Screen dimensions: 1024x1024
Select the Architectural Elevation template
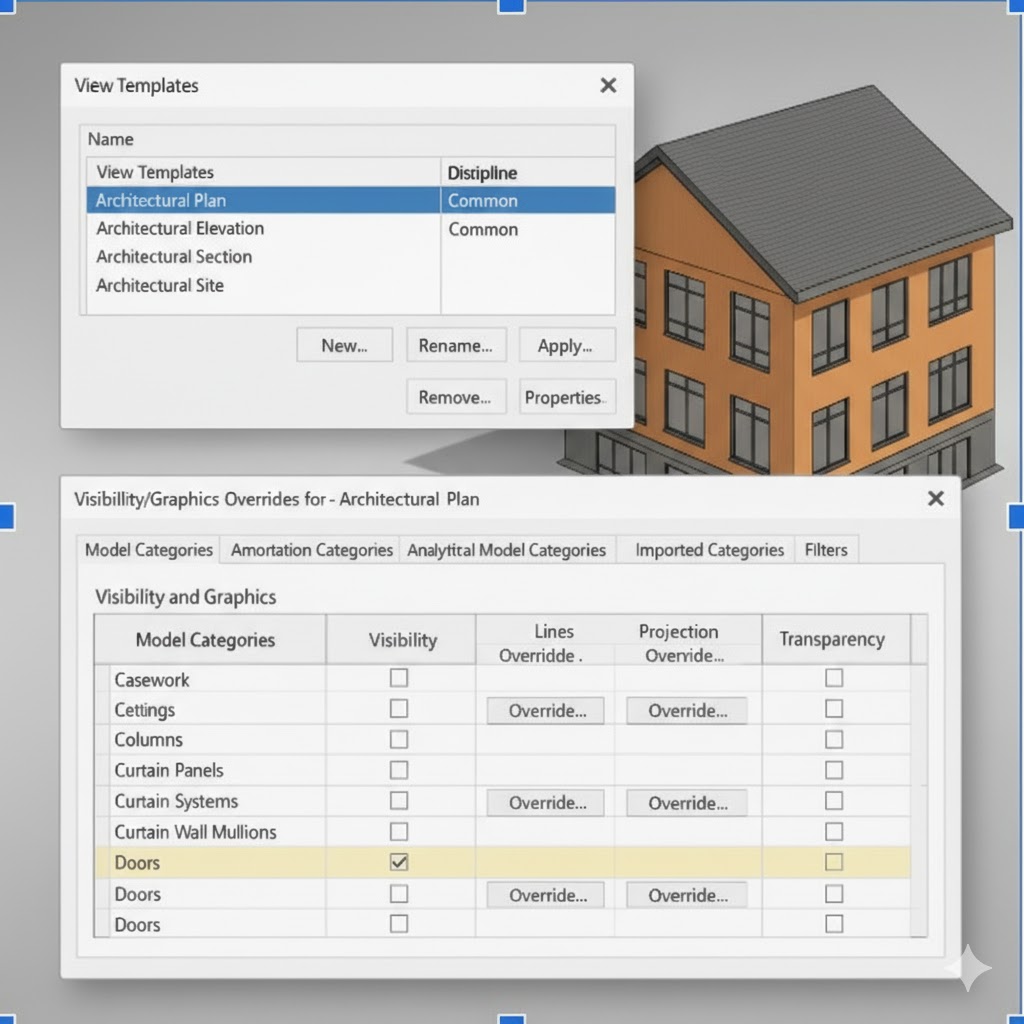(x=180, y=229)
